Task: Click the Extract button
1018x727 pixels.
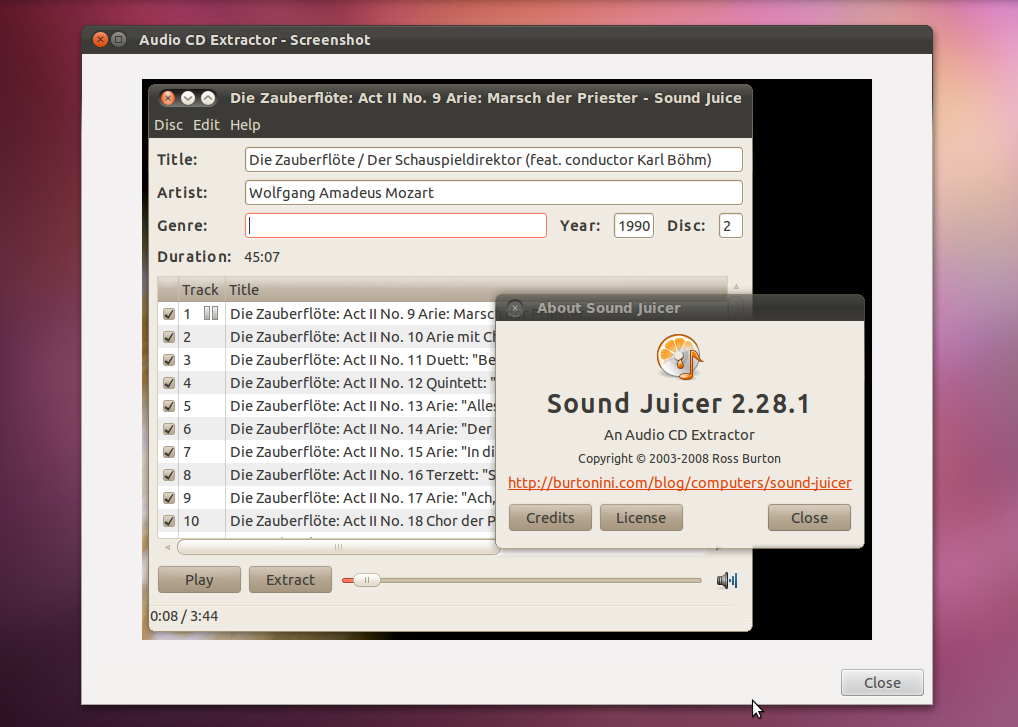Action: pos(290,580)
